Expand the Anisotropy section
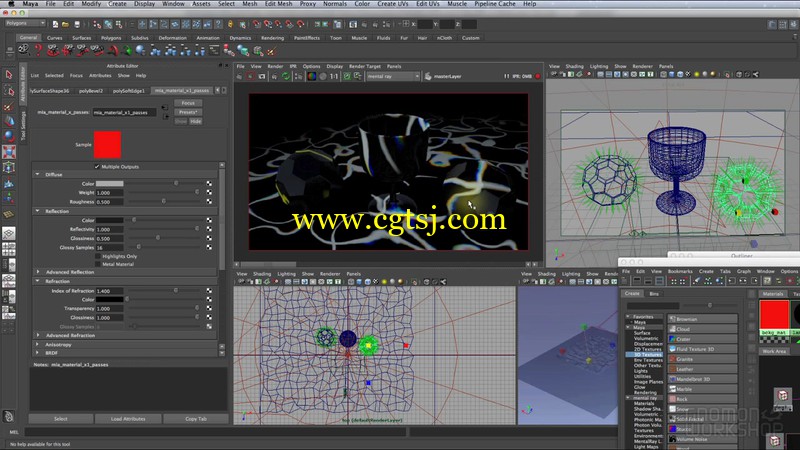The height and width of the screenshot is (450, 800). pos(37,344)
